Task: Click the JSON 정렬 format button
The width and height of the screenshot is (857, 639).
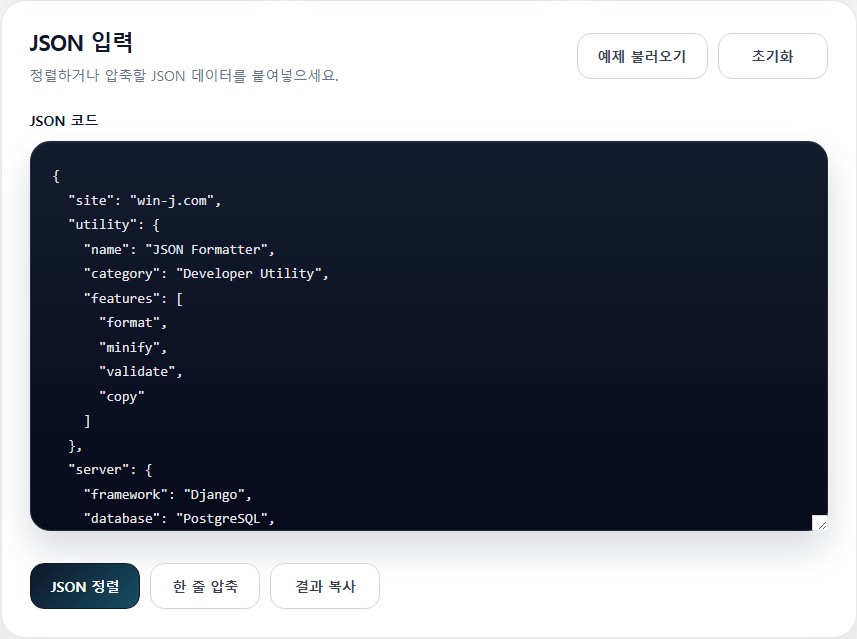Action: click(85, 586)
